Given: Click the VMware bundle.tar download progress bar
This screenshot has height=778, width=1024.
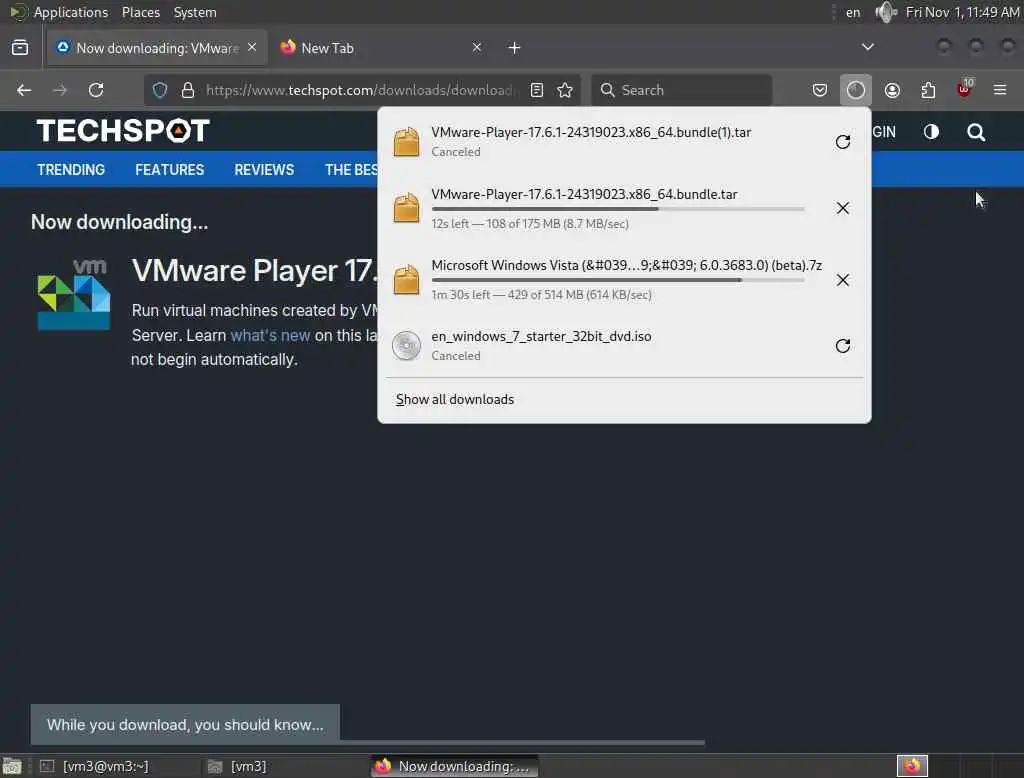Looking at the screenshot, I should (618, 209).
